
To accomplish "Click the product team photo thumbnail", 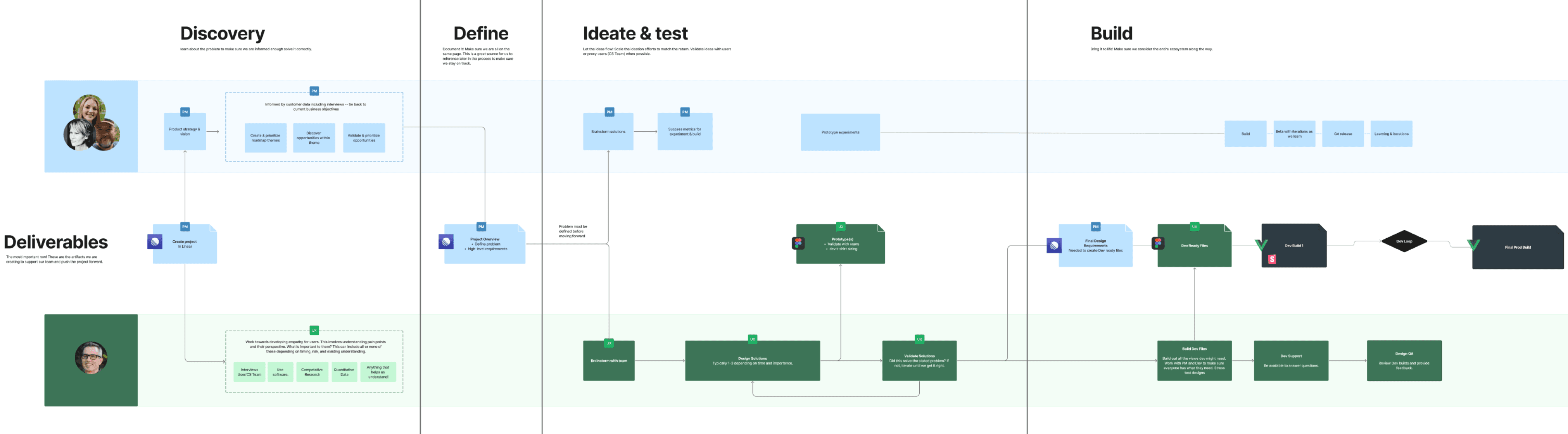I will coord(91,124).
